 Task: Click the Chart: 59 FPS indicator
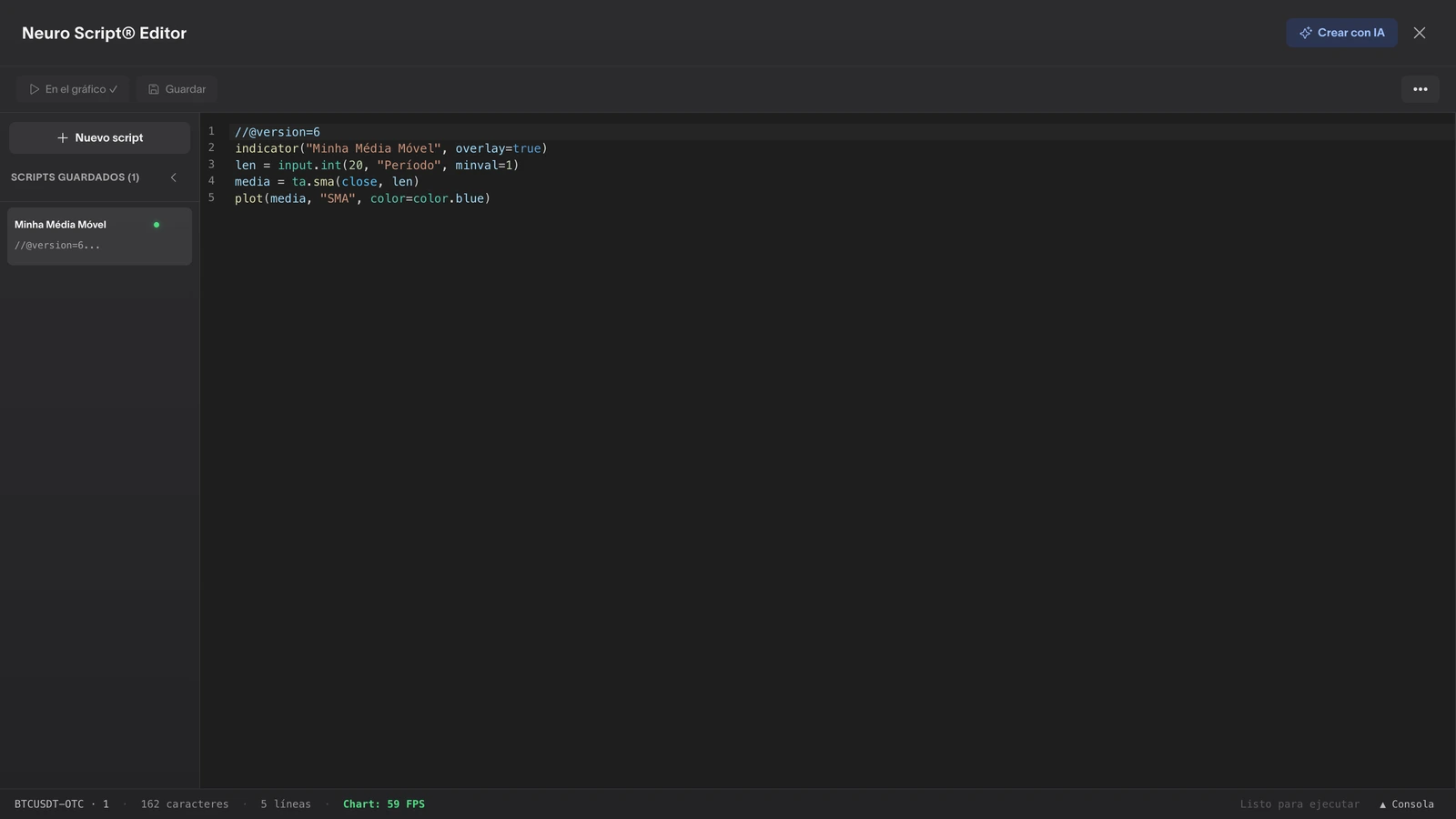pos(384,804)
